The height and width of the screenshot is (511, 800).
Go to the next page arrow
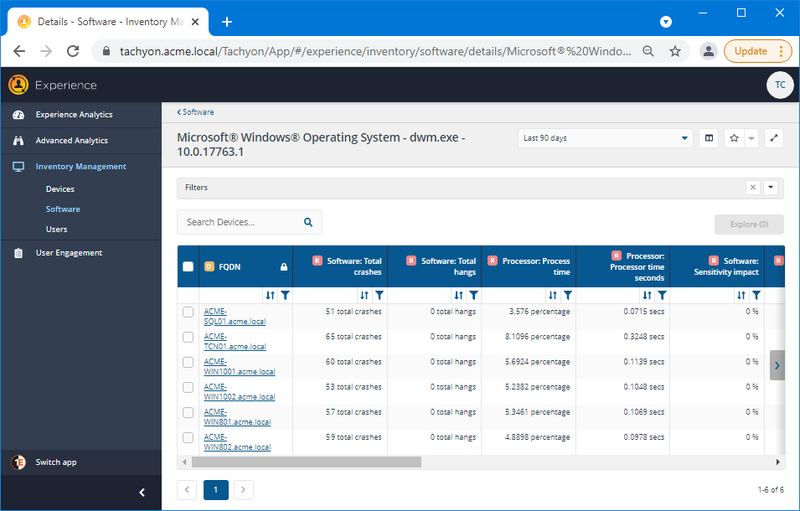pyautogui.click(x=243, y=490)
